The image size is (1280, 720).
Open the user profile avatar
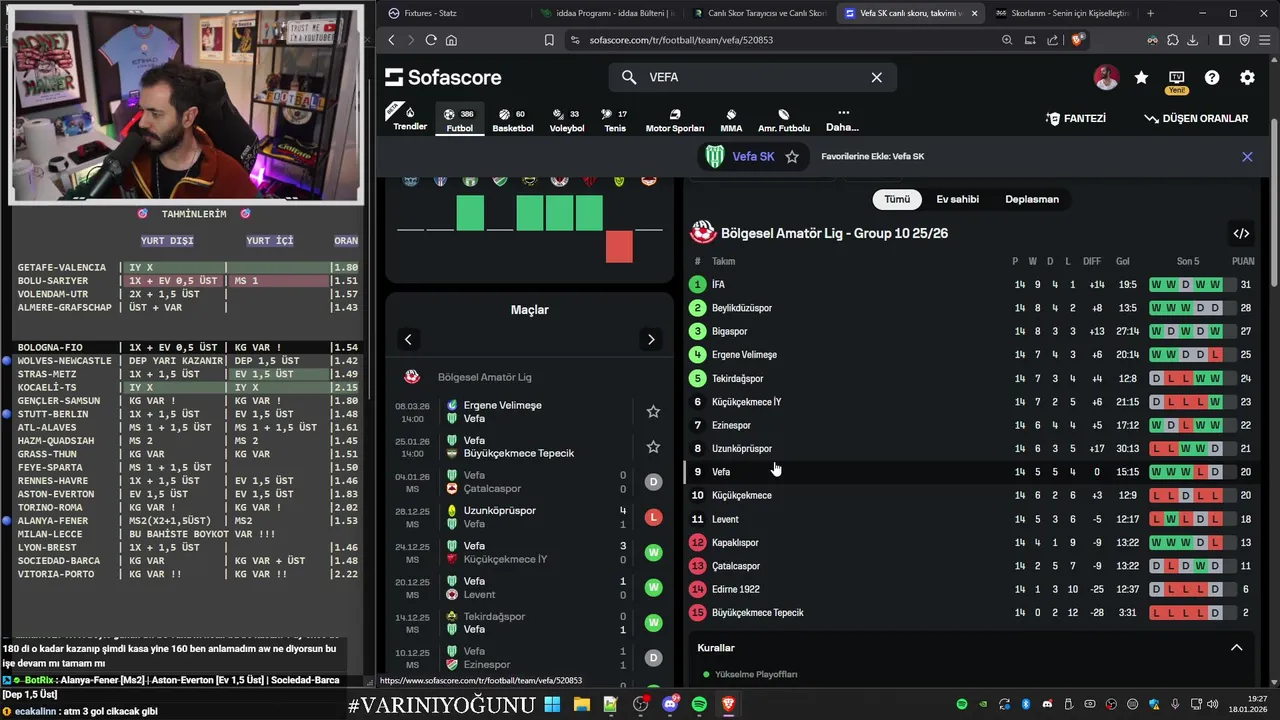click(1106, 77)
